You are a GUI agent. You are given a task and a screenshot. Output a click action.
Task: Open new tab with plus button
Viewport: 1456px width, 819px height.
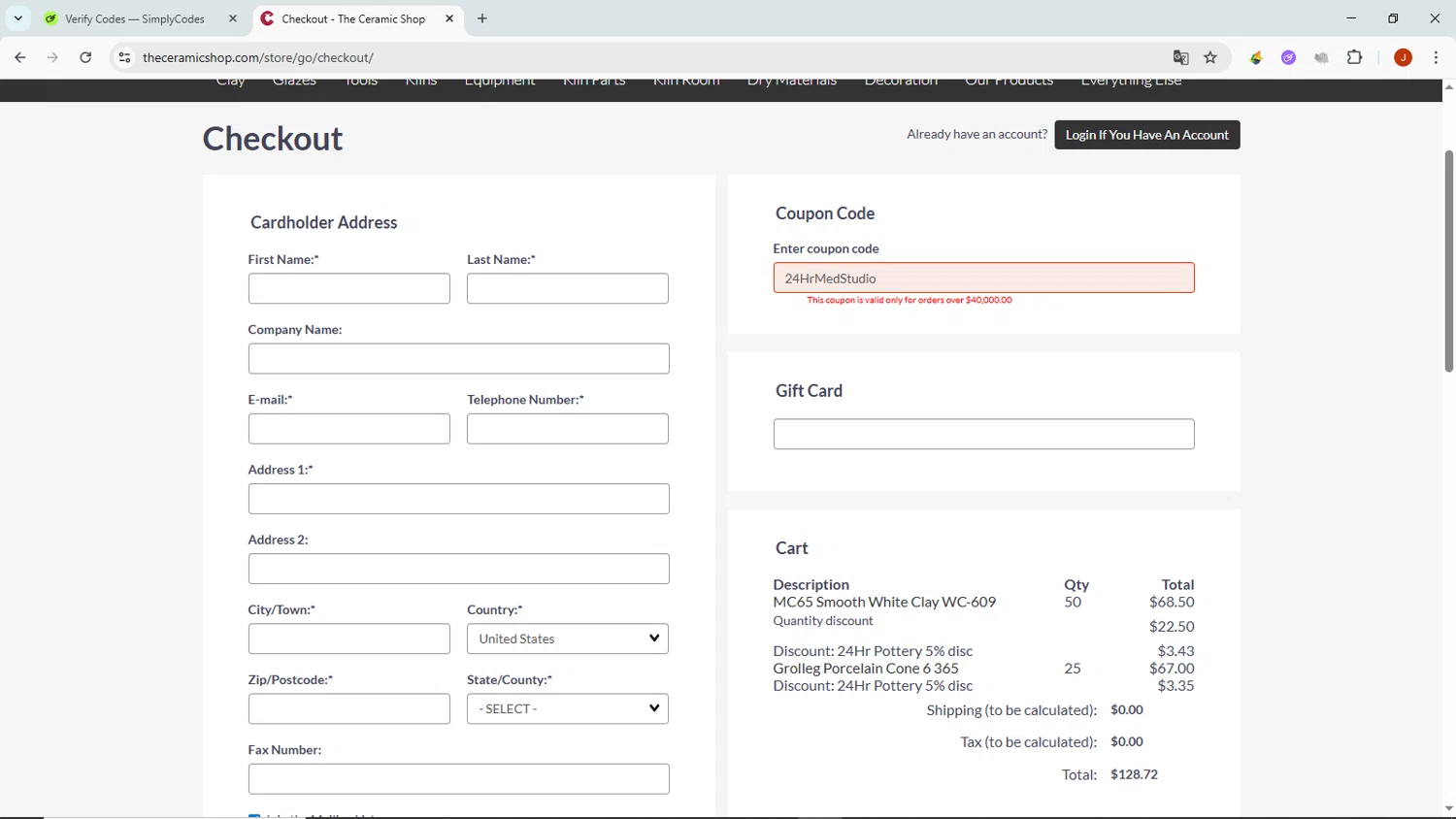point(482,18)
